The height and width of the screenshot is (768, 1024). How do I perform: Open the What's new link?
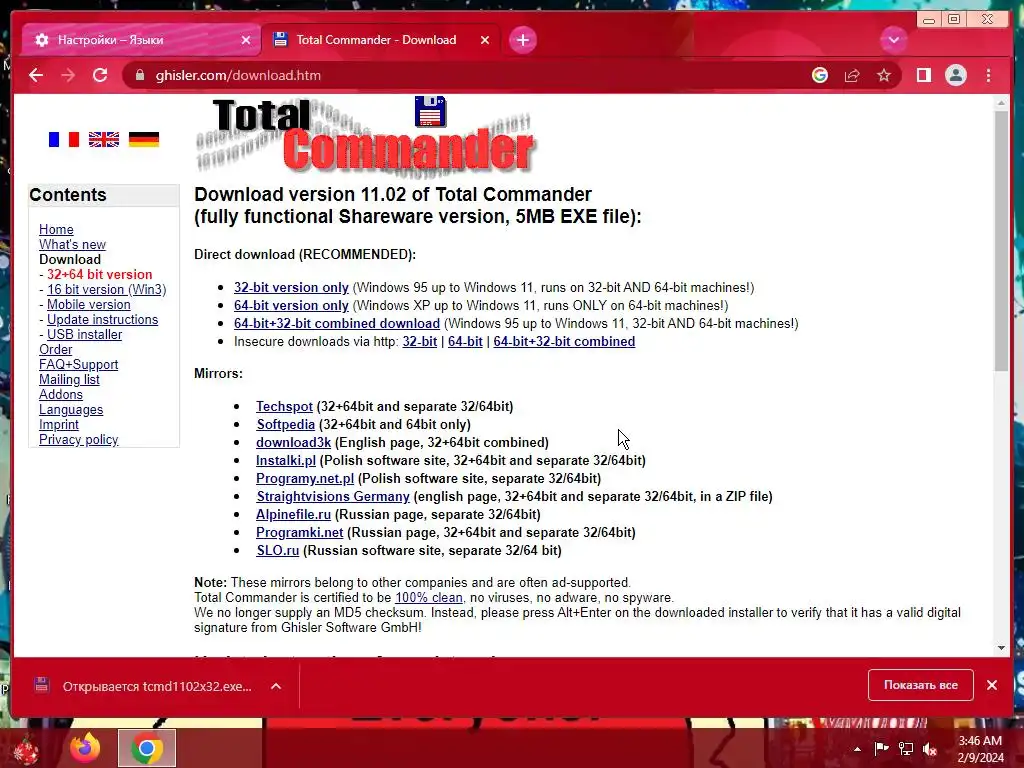72,244
